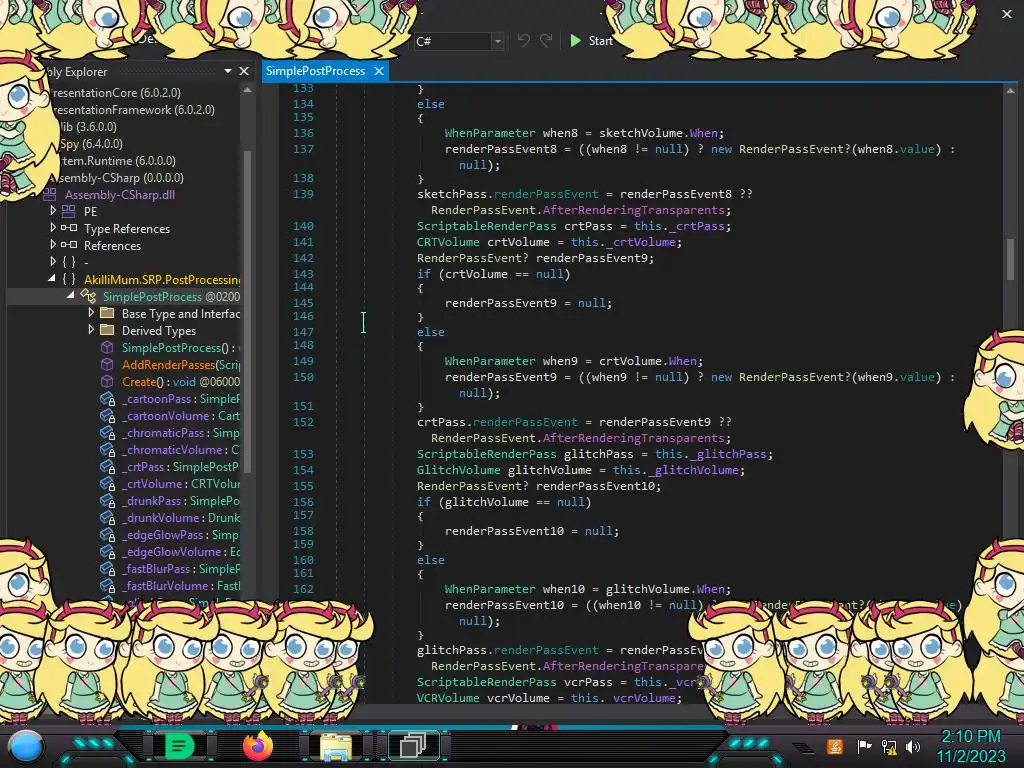Collapse the SimplePostProcess class node
1024x768 pixels.
pyautogui.click(x=71, y=295)
